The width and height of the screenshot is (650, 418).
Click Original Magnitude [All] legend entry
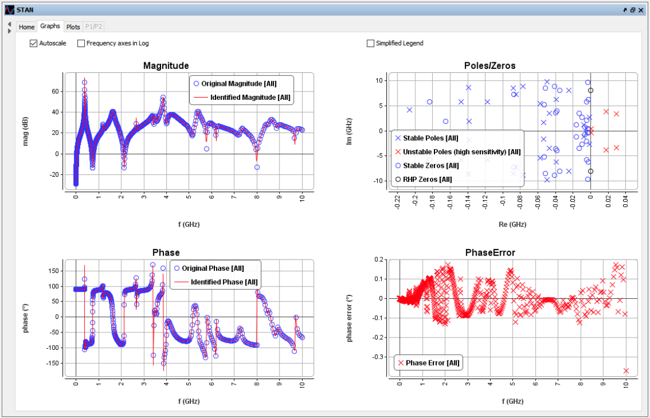pos(235,84)
